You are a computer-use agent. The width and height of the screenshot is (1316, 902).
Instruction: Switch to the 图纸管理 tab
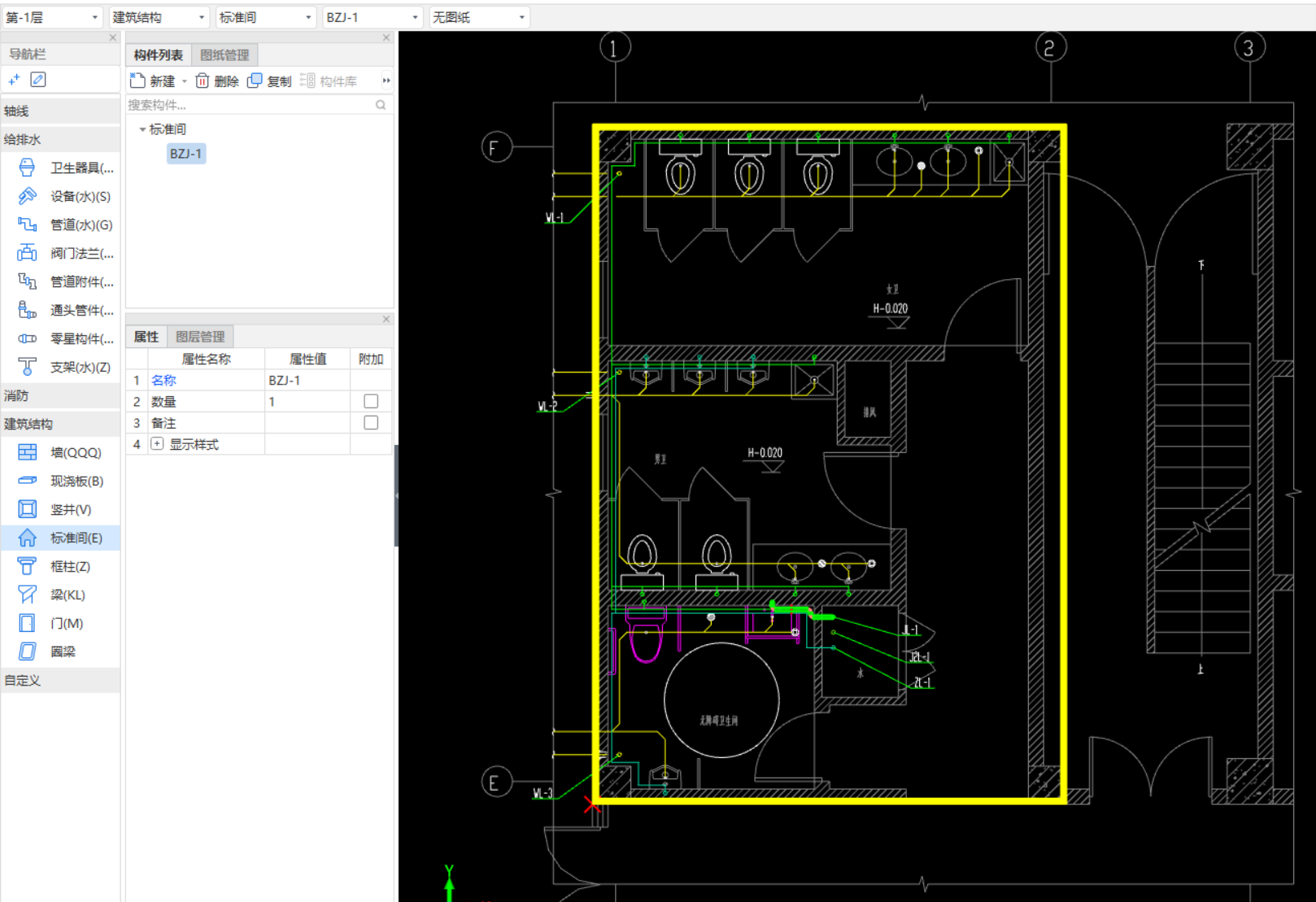click(x=224, y=54)
